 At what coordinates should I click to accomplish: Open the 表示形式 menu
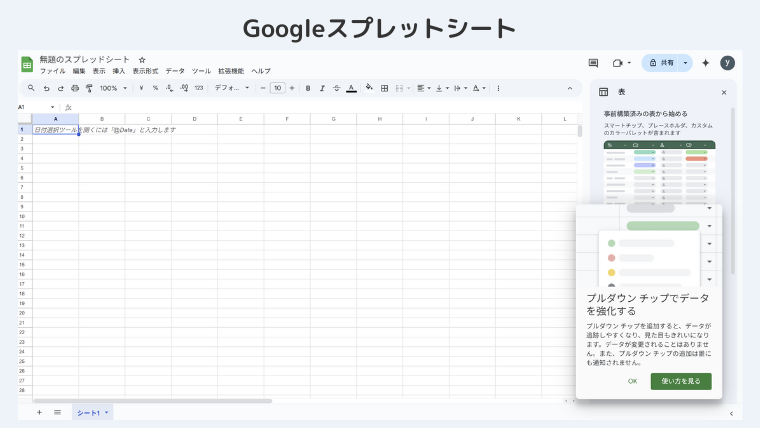(145, 71)
